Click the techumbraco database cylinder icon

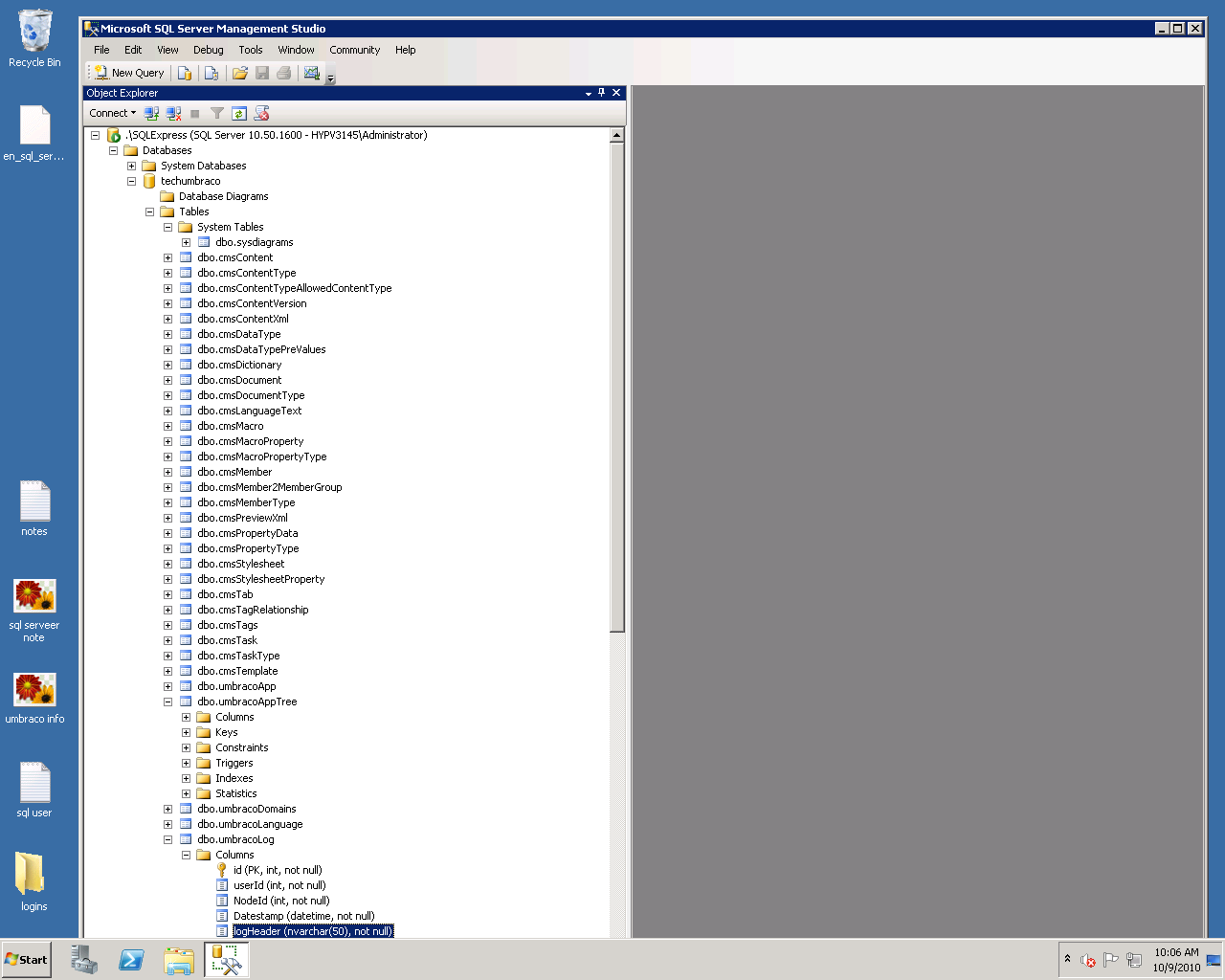(149, 181)
